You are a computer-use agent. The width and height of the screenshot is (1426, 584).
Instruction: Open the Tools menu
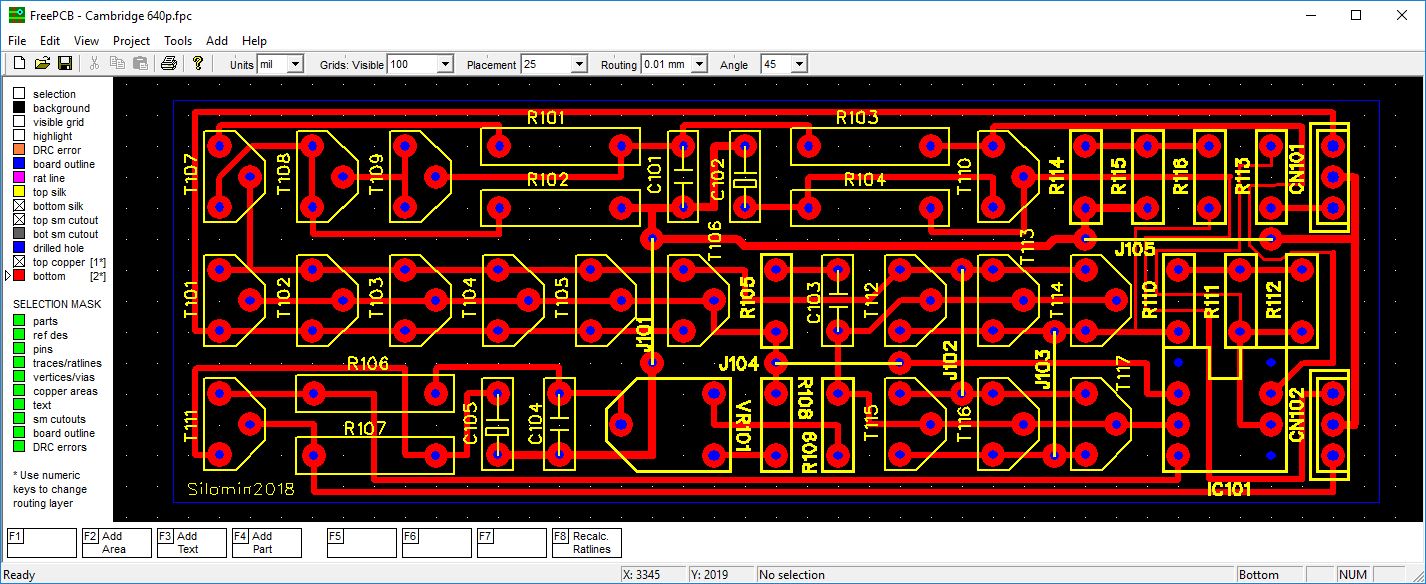tap(178, 41)
